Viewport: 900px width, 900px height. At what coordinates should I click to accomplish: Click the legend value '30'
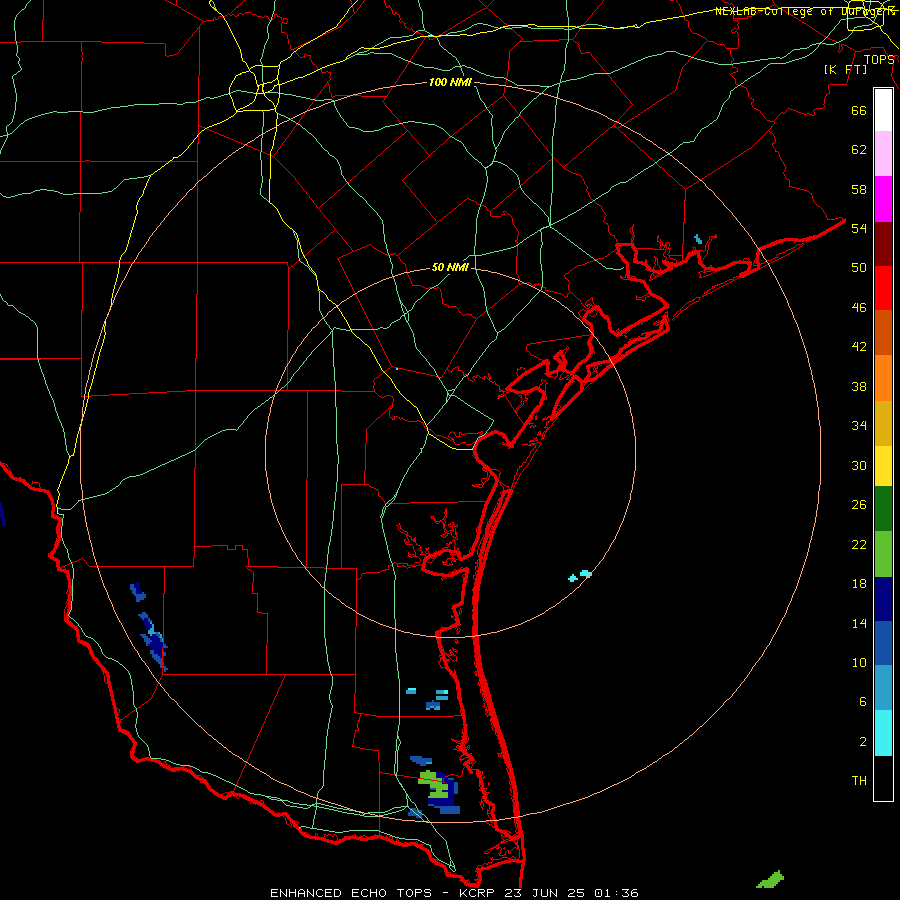point(859,465)
